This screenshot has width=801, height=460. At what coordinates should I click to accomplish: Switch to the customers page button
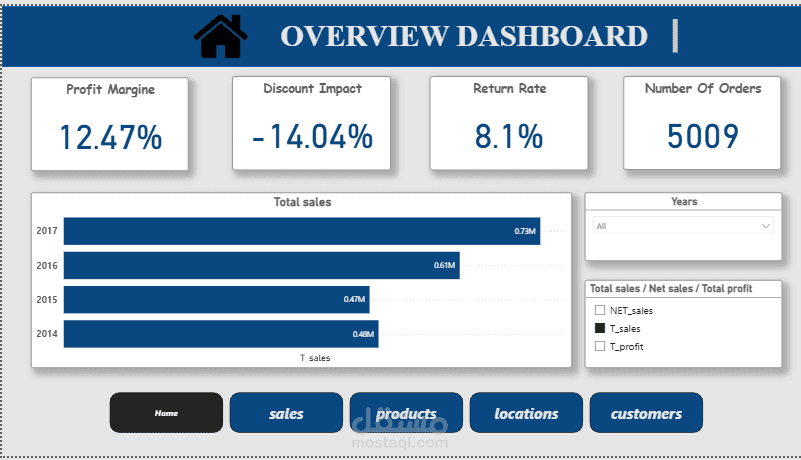646,413
